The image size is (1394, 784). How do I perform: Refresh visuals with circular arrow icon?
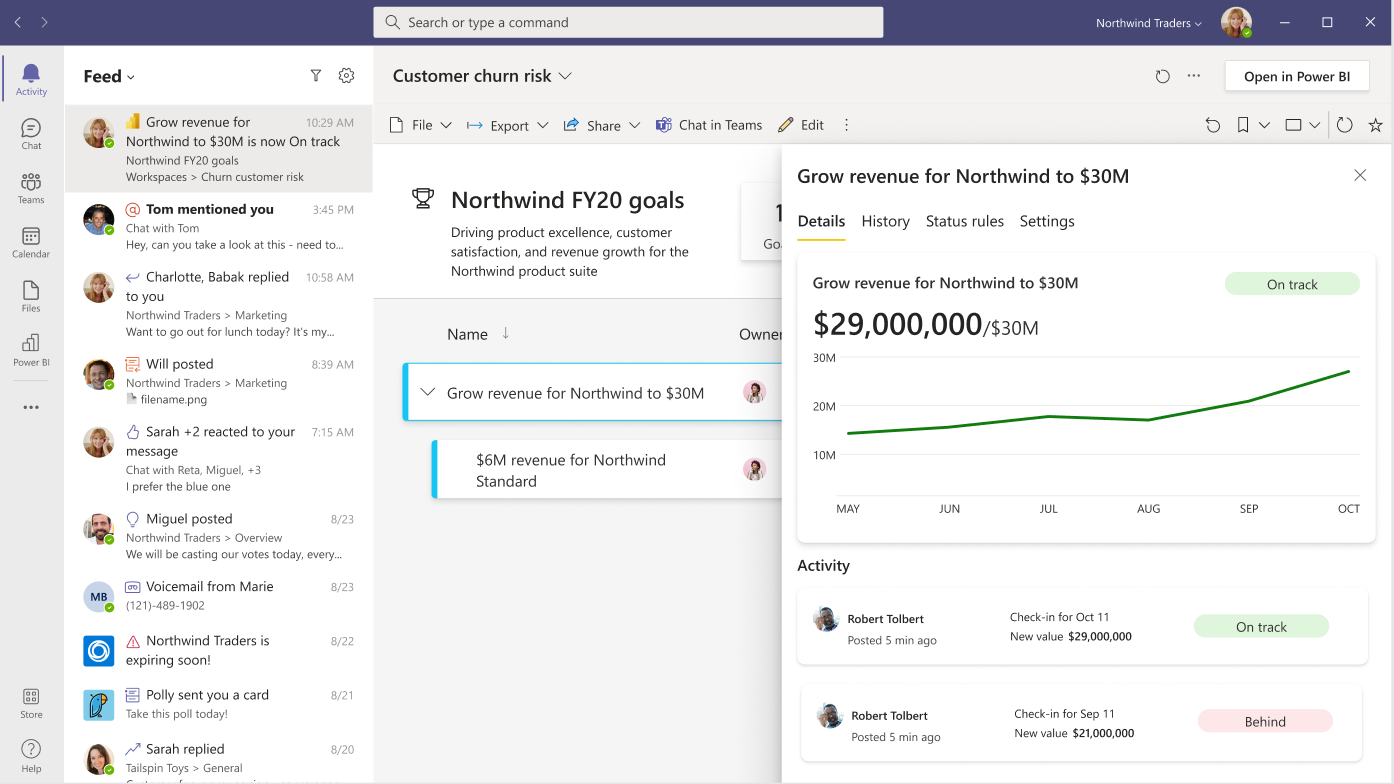tap(1345, 125)
